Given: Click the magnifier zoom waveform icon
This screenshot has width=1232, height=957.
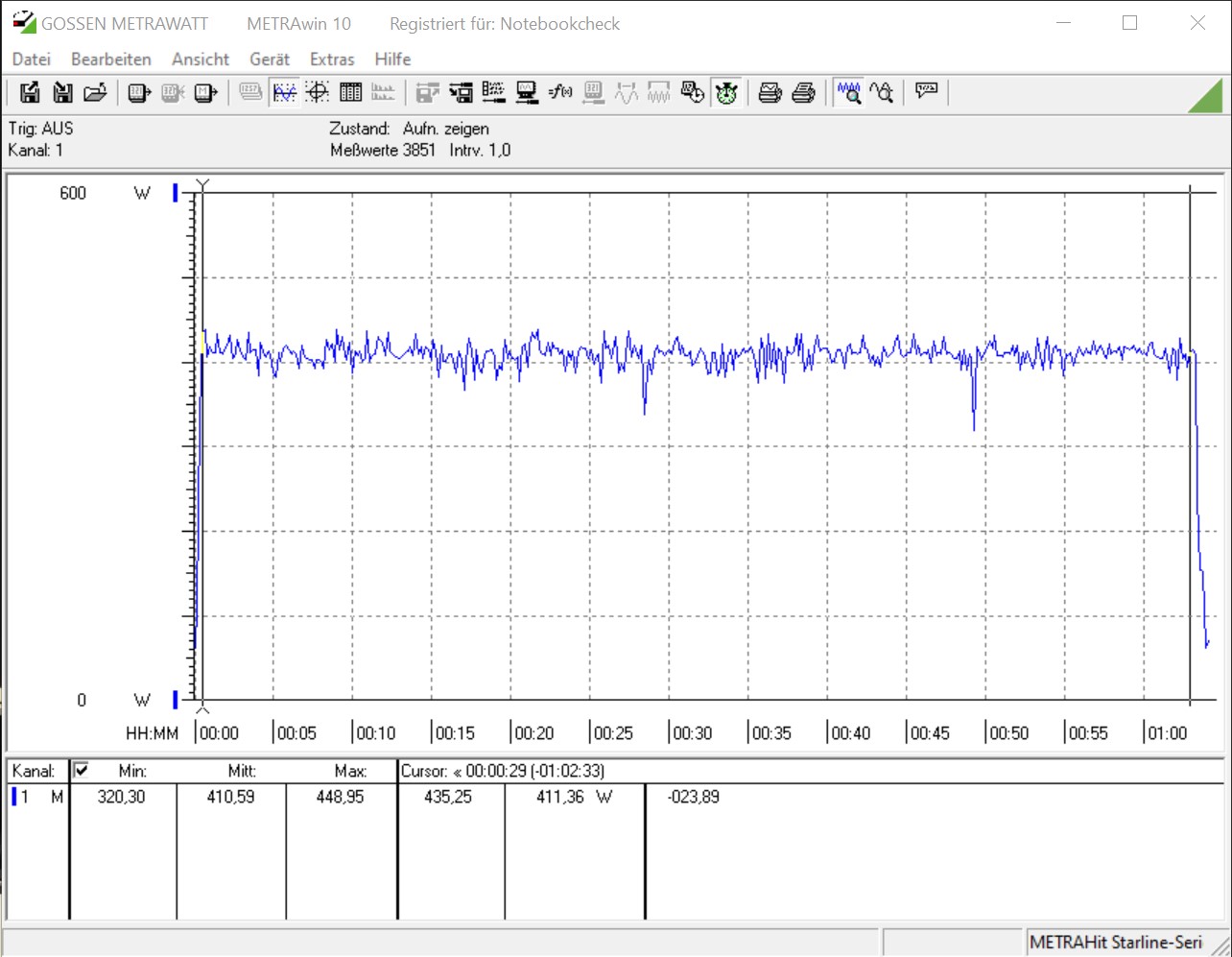Looking at the screenshot, I should pos(848,92).
